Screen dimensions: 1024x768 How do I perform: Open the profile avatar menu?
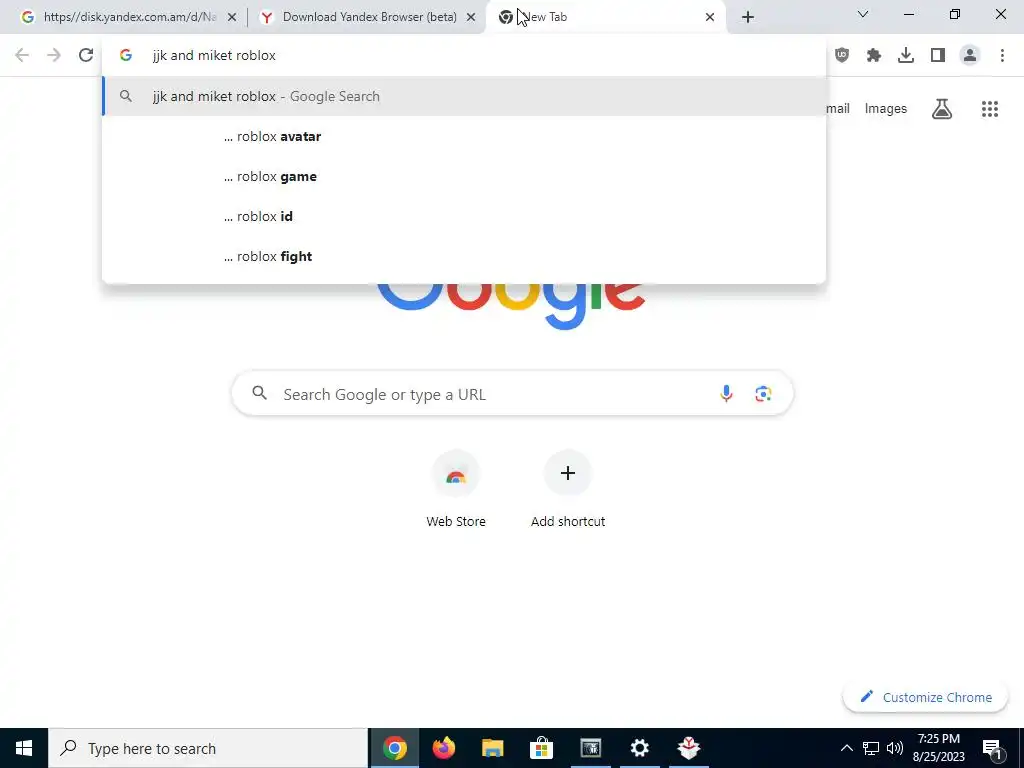click(x=970, y=56)
